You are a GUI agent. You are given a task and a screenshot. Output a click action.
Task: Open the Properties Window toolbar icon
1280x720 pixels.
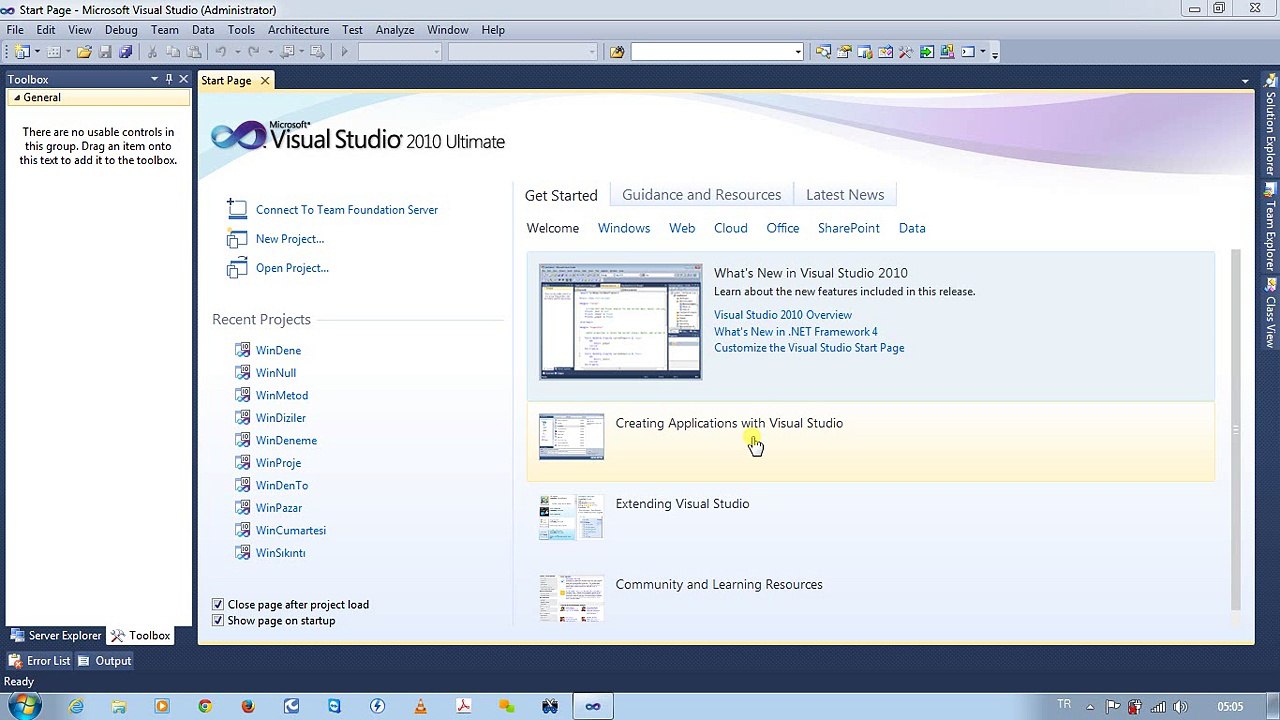(x=844, y=52)
